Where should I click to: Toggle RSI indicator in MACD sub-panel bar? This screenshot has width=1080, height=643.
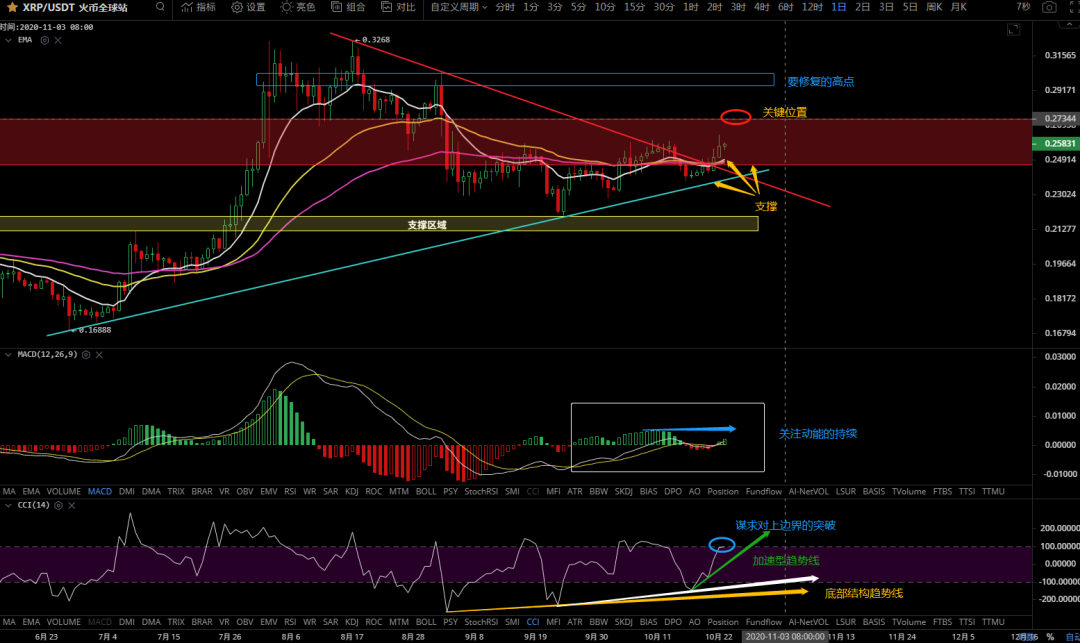(x=290, y=492)
